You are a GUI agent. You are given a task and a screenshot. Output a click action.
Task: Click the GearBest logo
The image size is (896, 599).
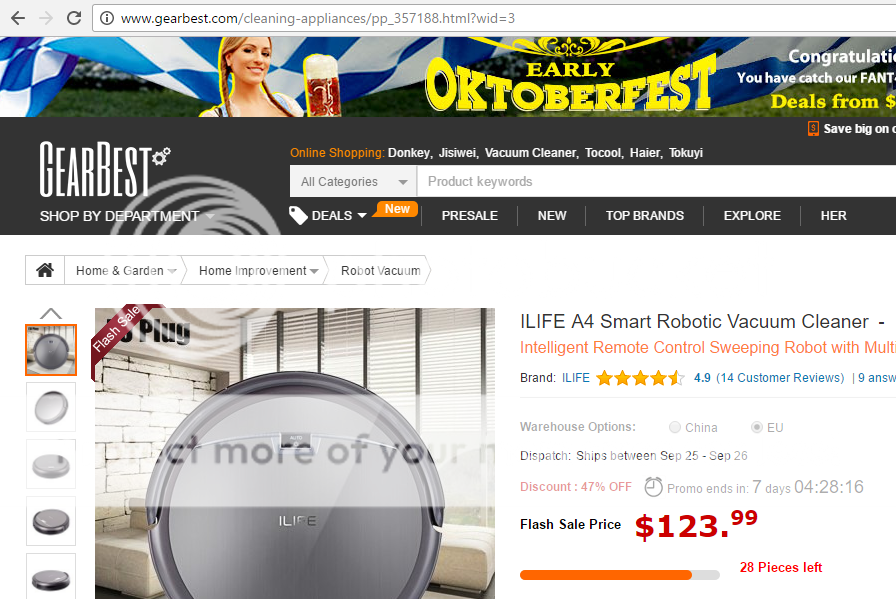tap(105, 169)
